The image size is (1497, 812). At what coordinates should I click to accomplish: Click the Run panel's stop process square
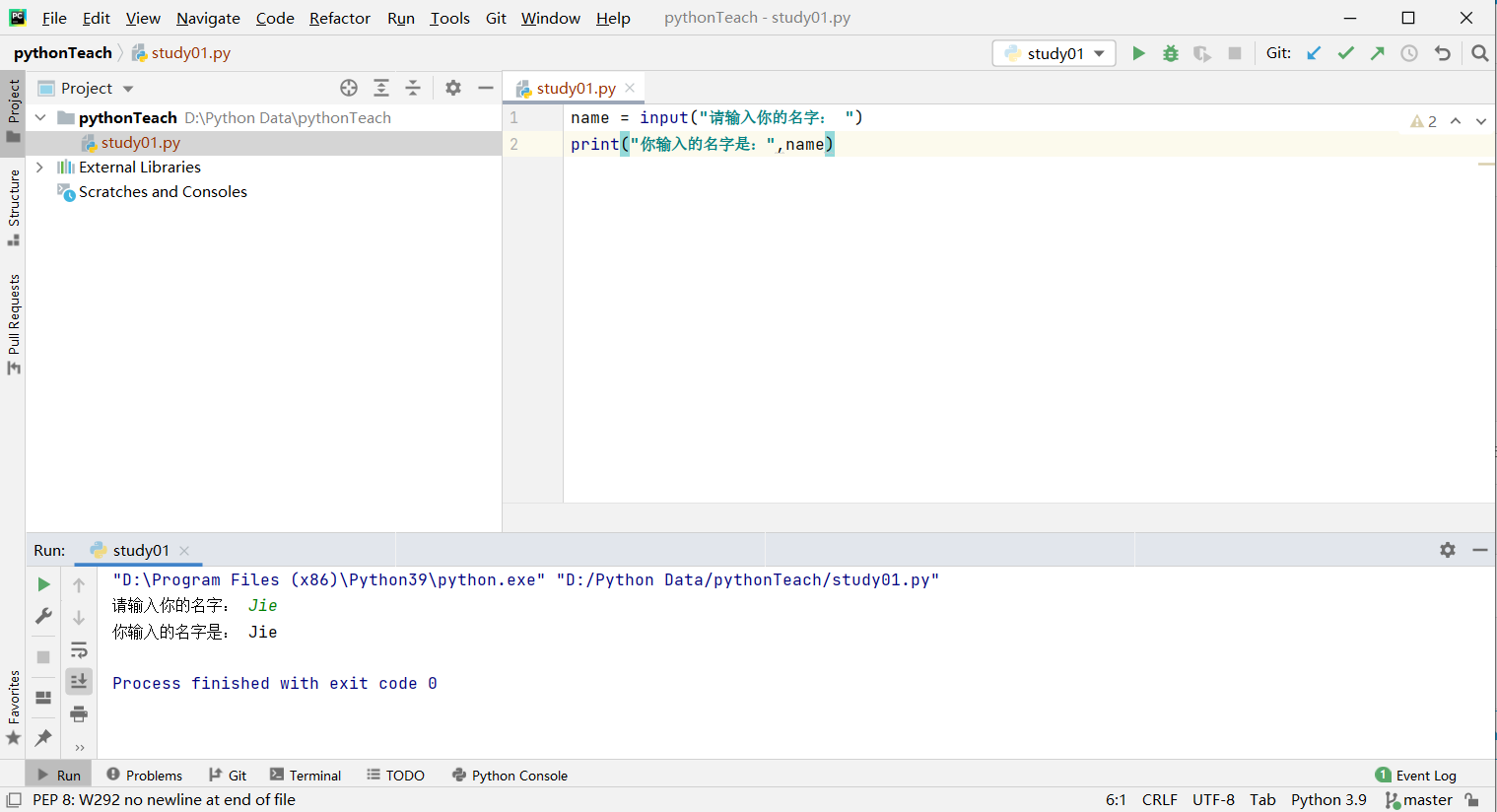pos(43,656)
